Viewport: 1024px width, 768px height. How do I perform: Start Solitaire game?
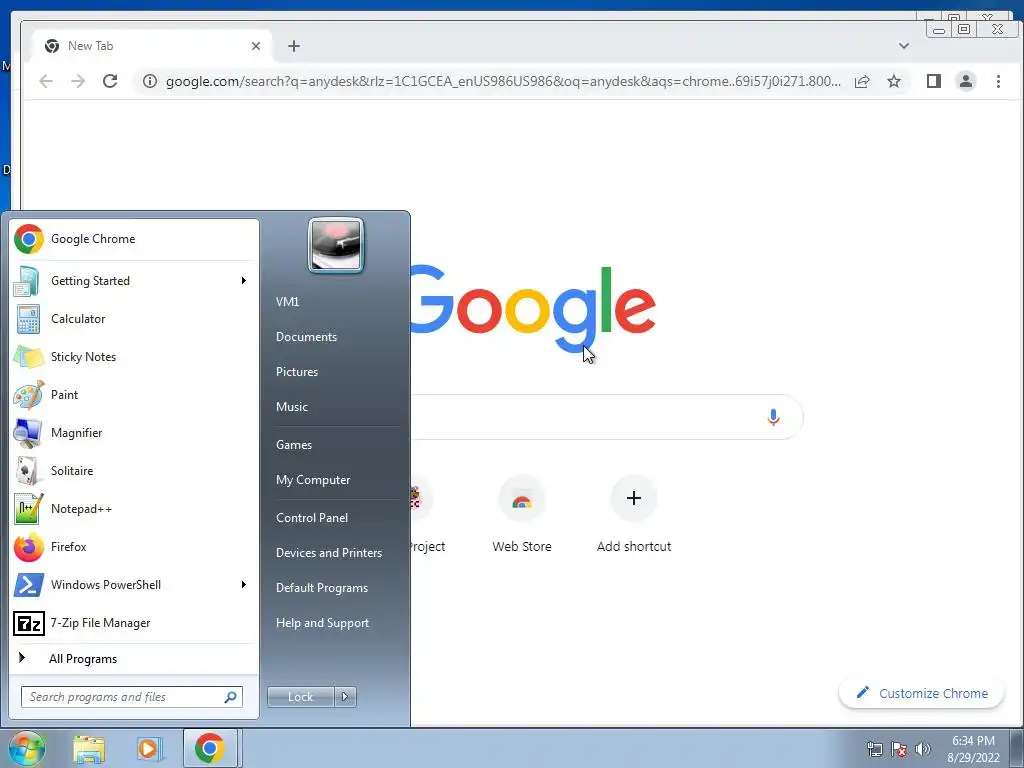[x=134, y=471]
